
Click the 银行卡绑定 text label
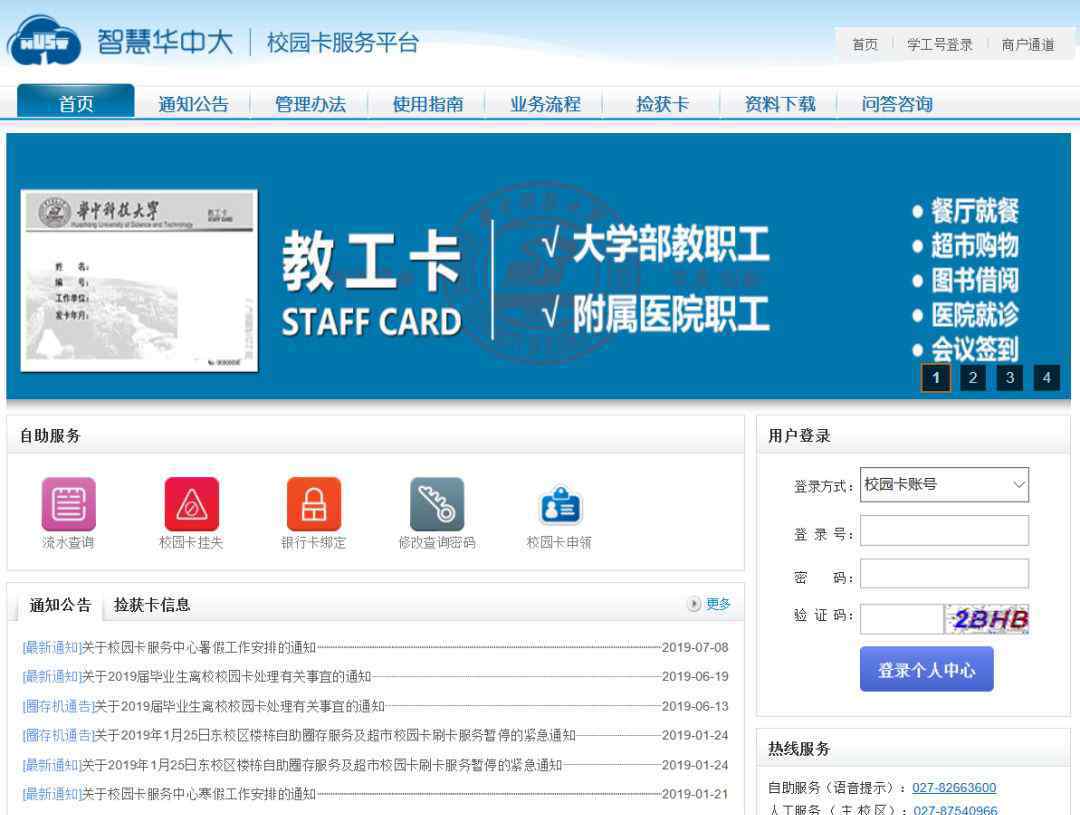coord(313,543)
